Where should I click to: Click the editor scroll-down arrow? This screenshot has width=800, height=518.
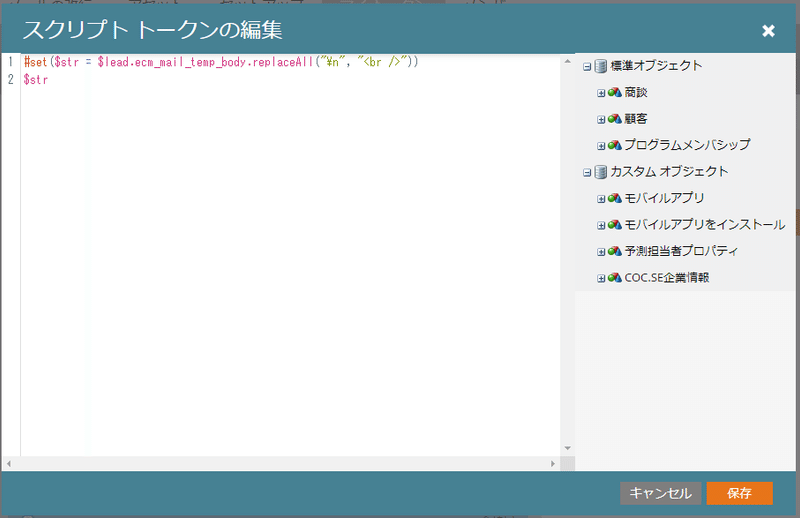tap(567, 449)
